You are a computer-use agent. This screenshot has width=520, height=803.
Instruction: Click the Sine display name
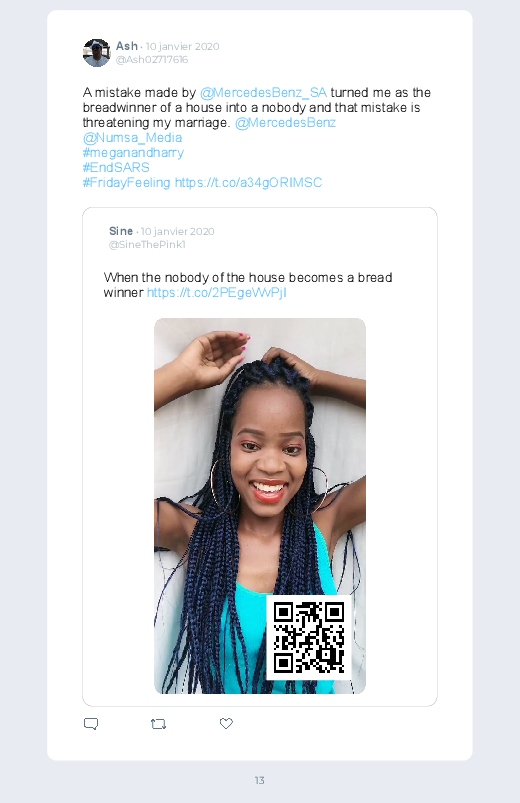click(121, 231)
